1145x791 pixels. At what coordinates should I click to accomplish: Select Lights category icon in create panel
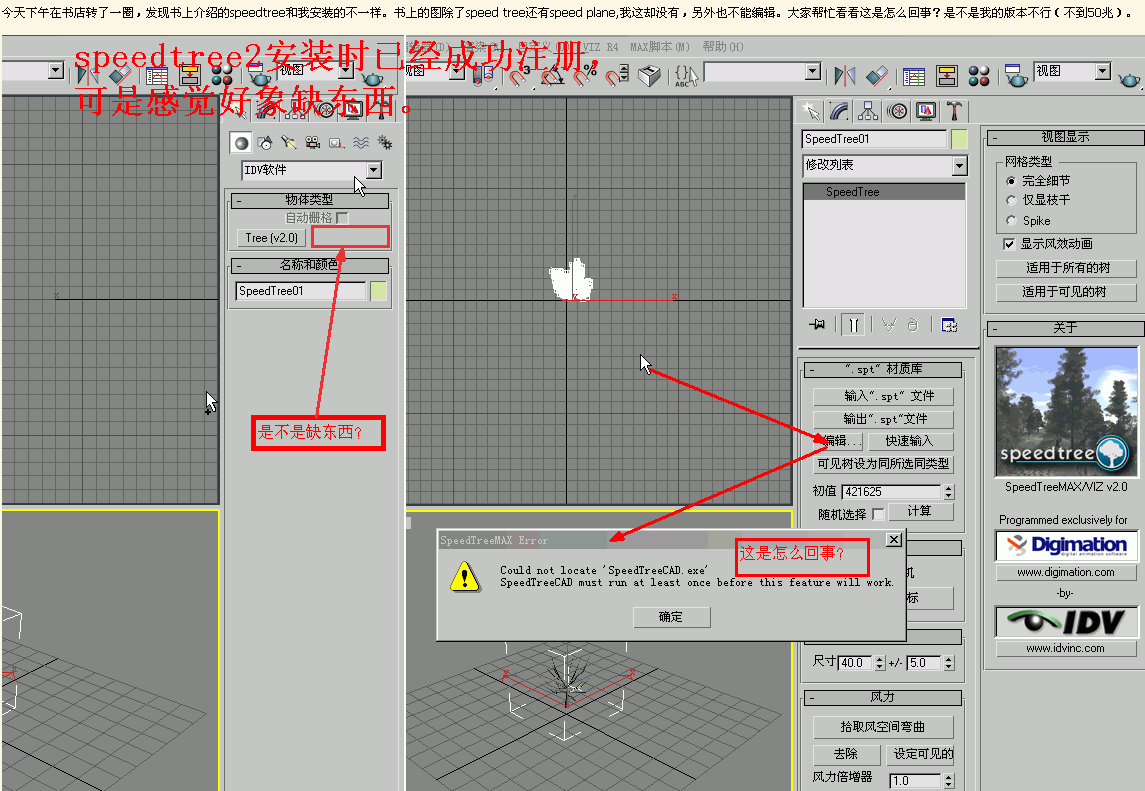pyautogui.click(x=288, y=142)
